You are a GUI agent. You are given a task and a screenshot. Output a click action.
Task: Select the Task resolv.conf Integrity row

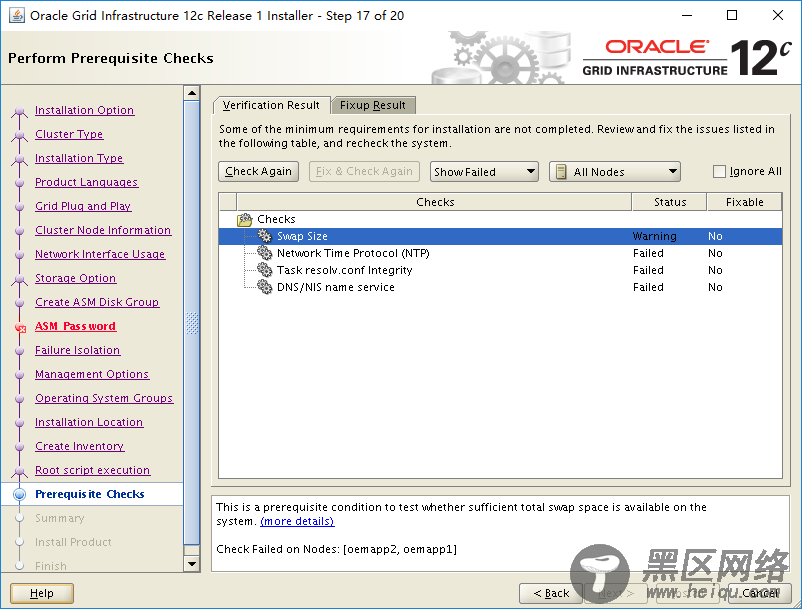pos(500,270)
